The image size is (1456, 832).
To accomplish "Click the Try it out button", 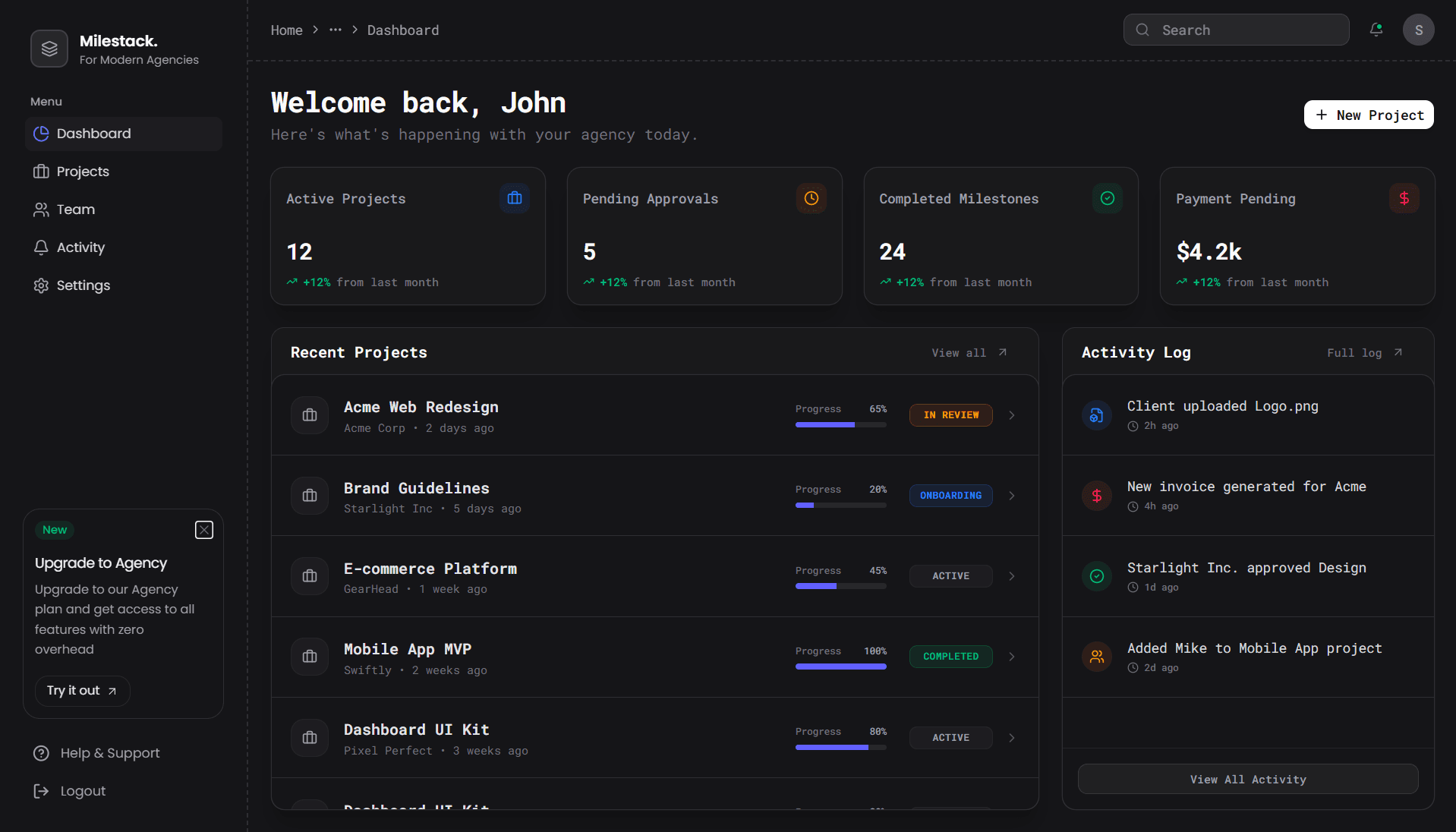I will point(82,691).
